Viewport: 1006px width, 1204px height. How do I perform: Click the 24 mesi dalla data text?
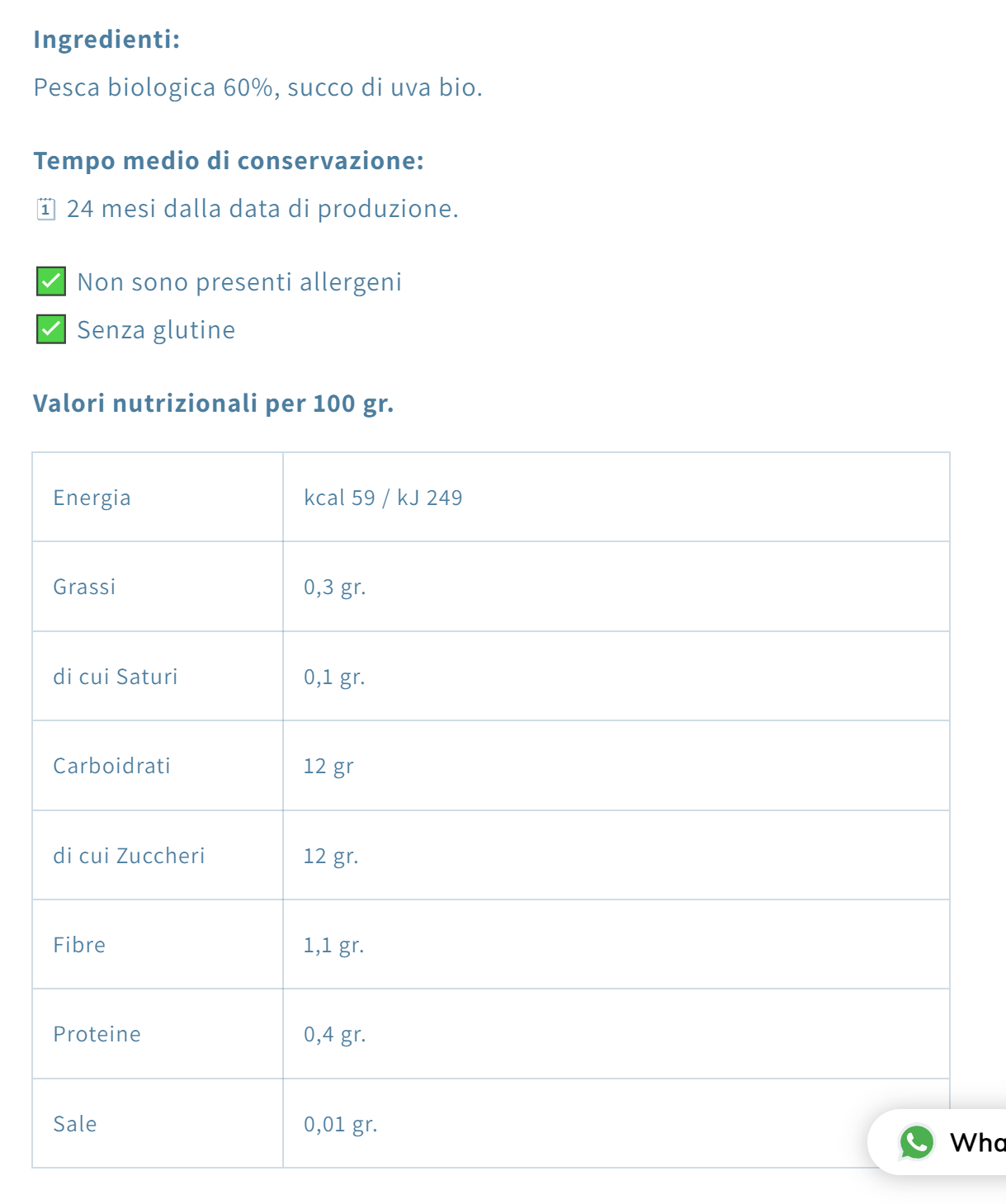[x=262, y=209]
